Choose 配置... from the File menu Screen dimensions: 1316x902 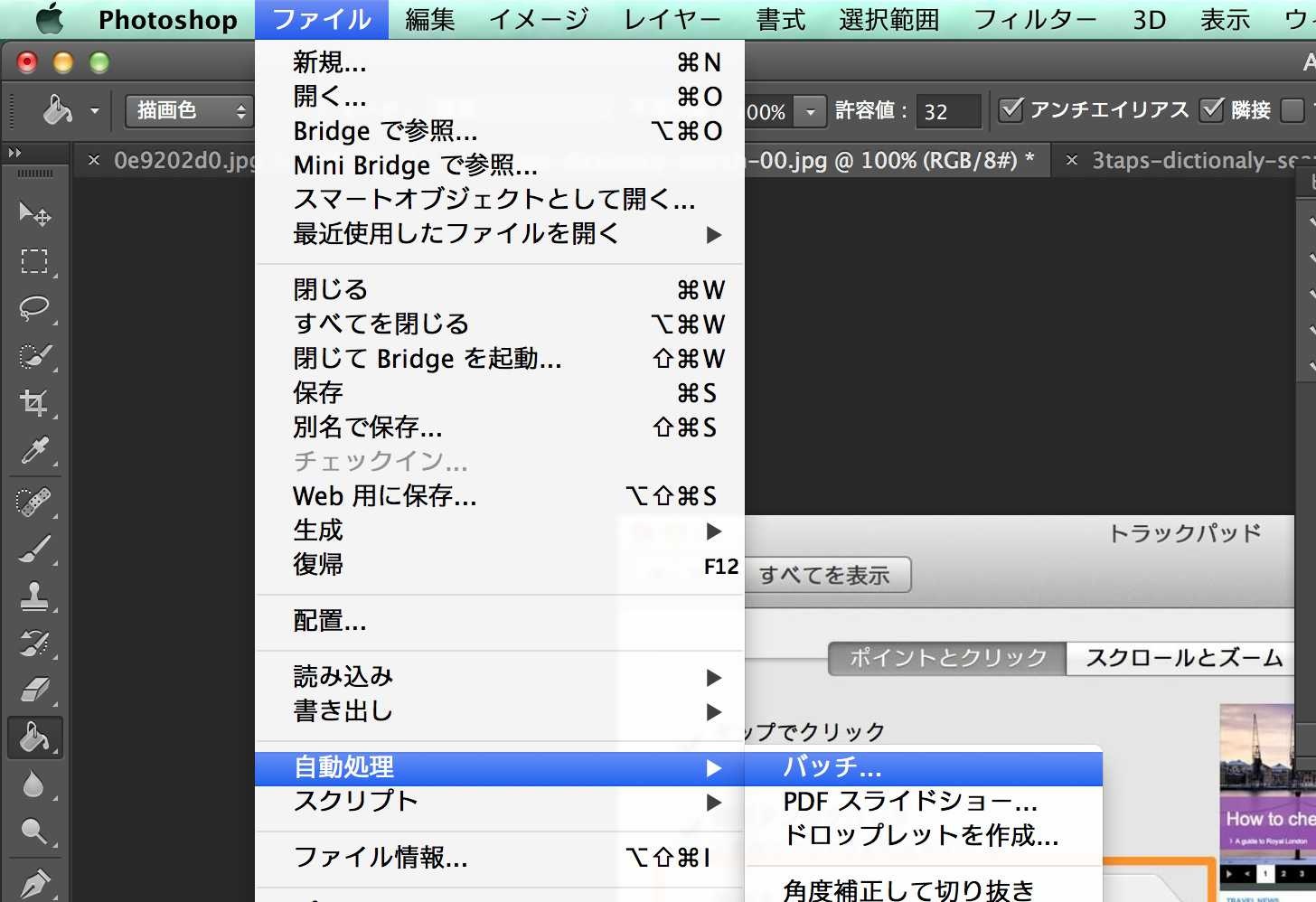pyautogui.click(x=500, y=622)
